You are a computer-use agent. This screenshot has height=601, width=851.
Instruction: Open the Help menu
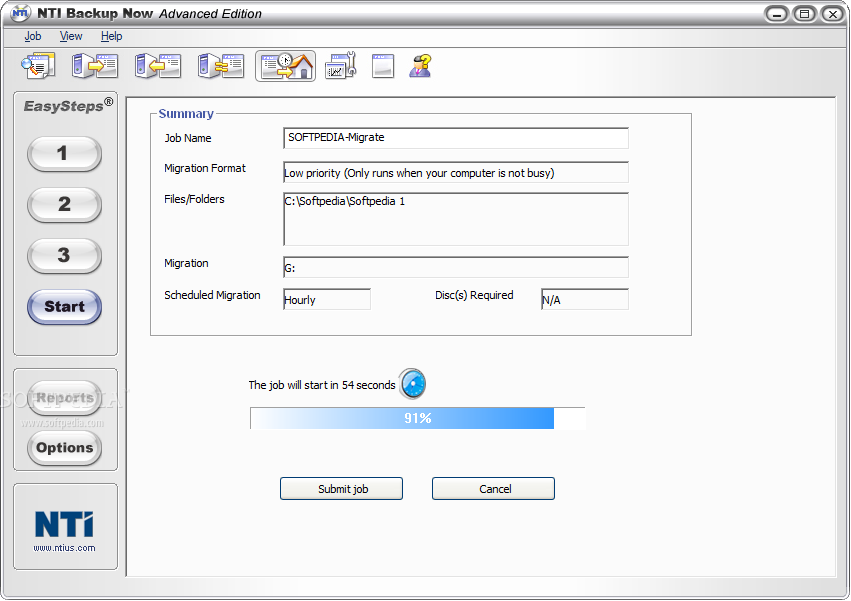(x=111, y=36)
